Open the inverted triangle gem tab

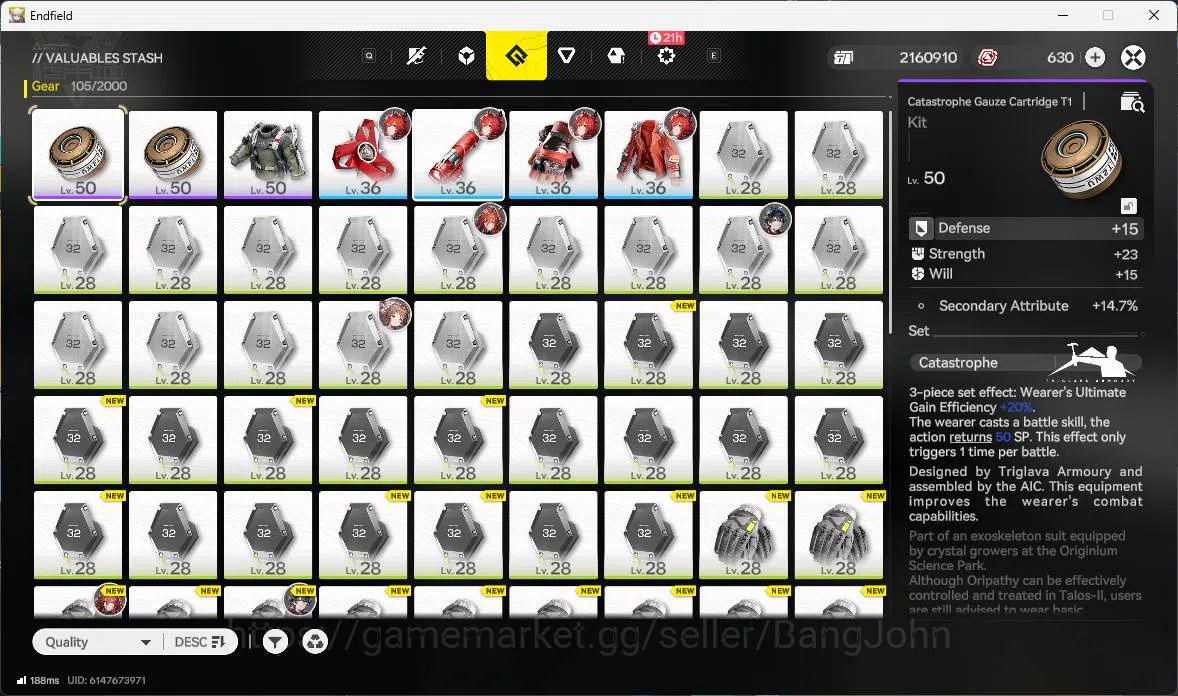(566, 56)
